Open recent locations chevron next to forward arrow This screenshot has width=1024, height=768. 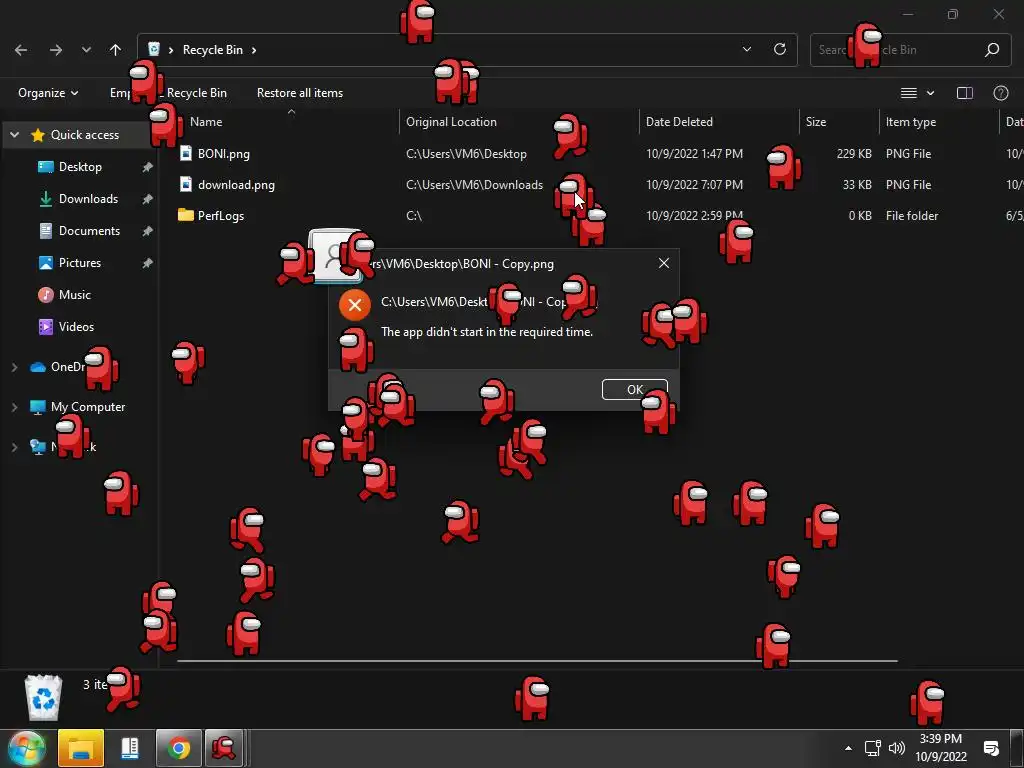tap(86, 50)
